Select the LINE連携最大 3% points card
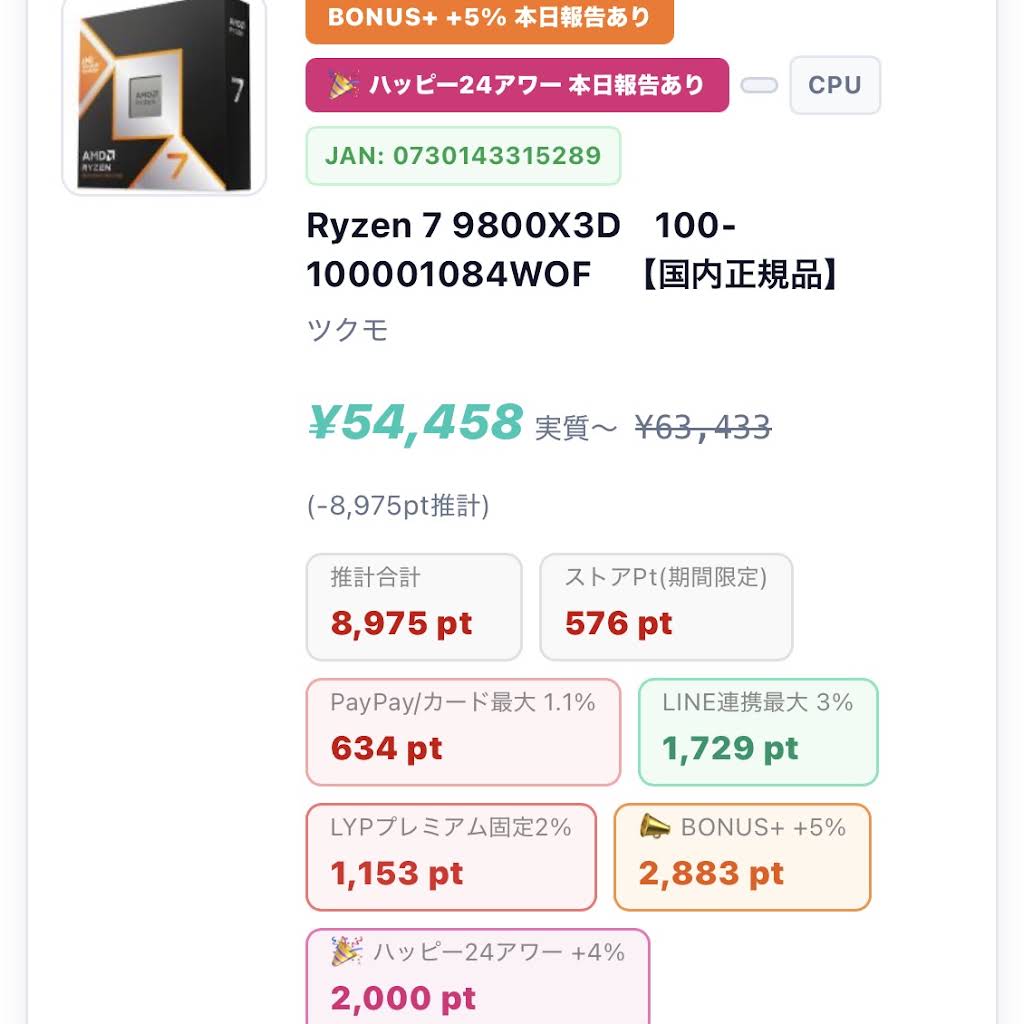This screenshot has width=1024, height=1024. [x=758, y=732]
